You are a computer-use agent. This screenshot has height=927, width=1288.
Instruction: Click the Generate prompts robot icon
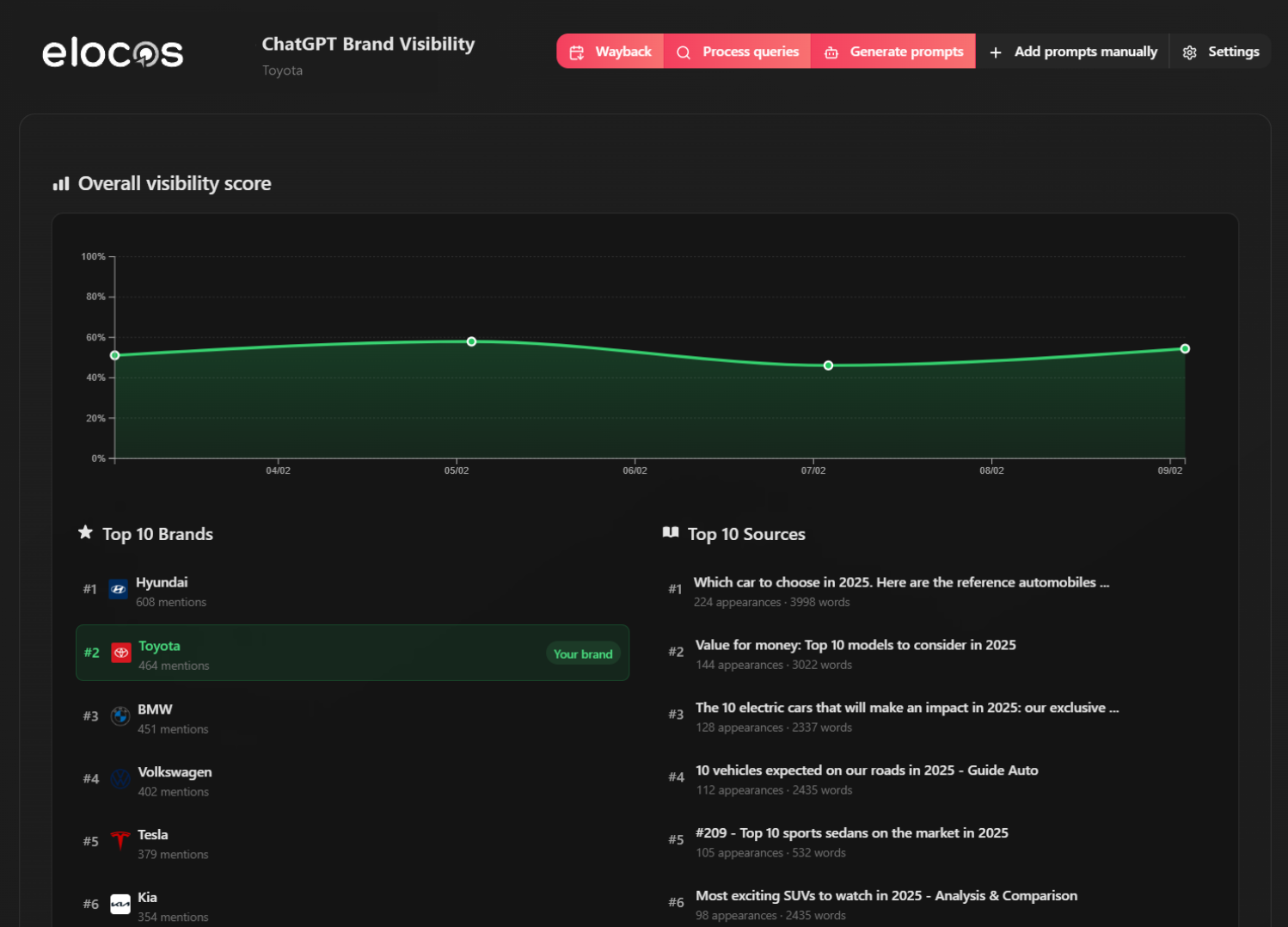[831, 52]
